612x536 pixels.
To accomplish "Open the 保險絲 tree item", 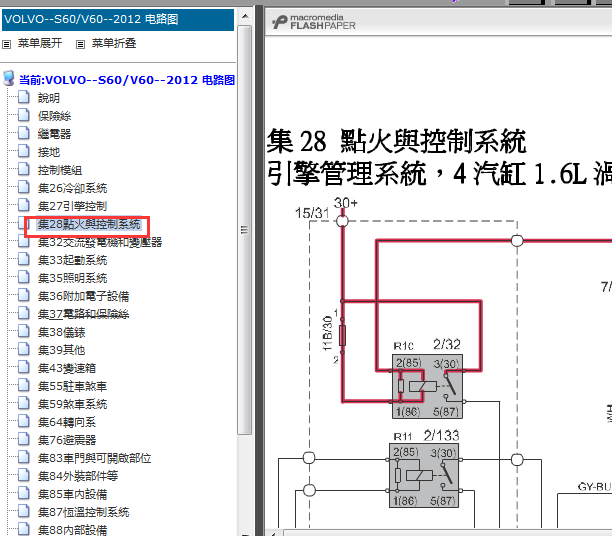I will (x=54, y=116).
